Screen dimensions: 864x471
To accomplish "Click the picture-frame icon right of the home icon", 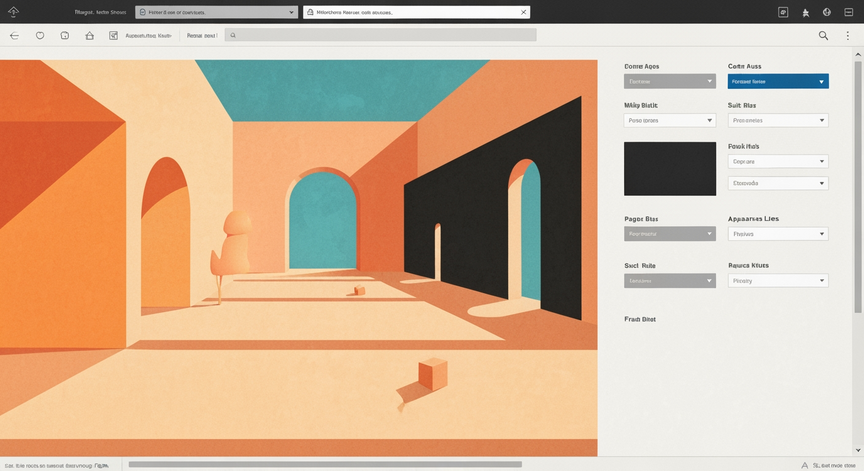I will click(x=114, y=35).
